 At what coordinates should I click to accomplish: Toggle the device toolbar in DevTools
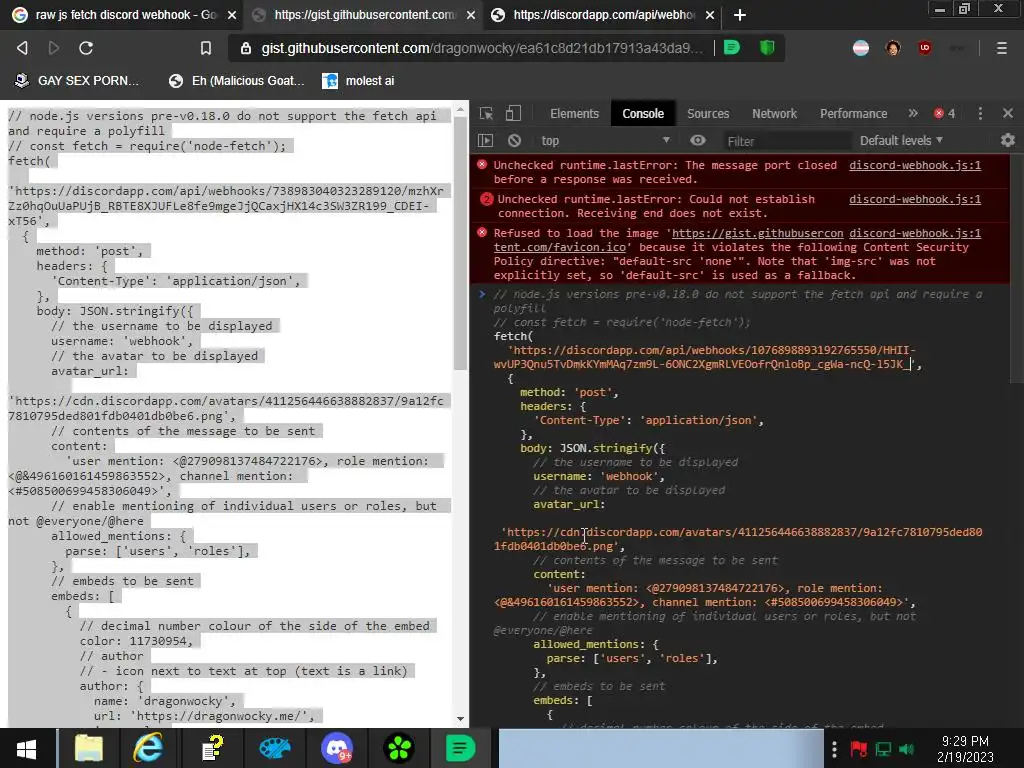coord(513,114)
